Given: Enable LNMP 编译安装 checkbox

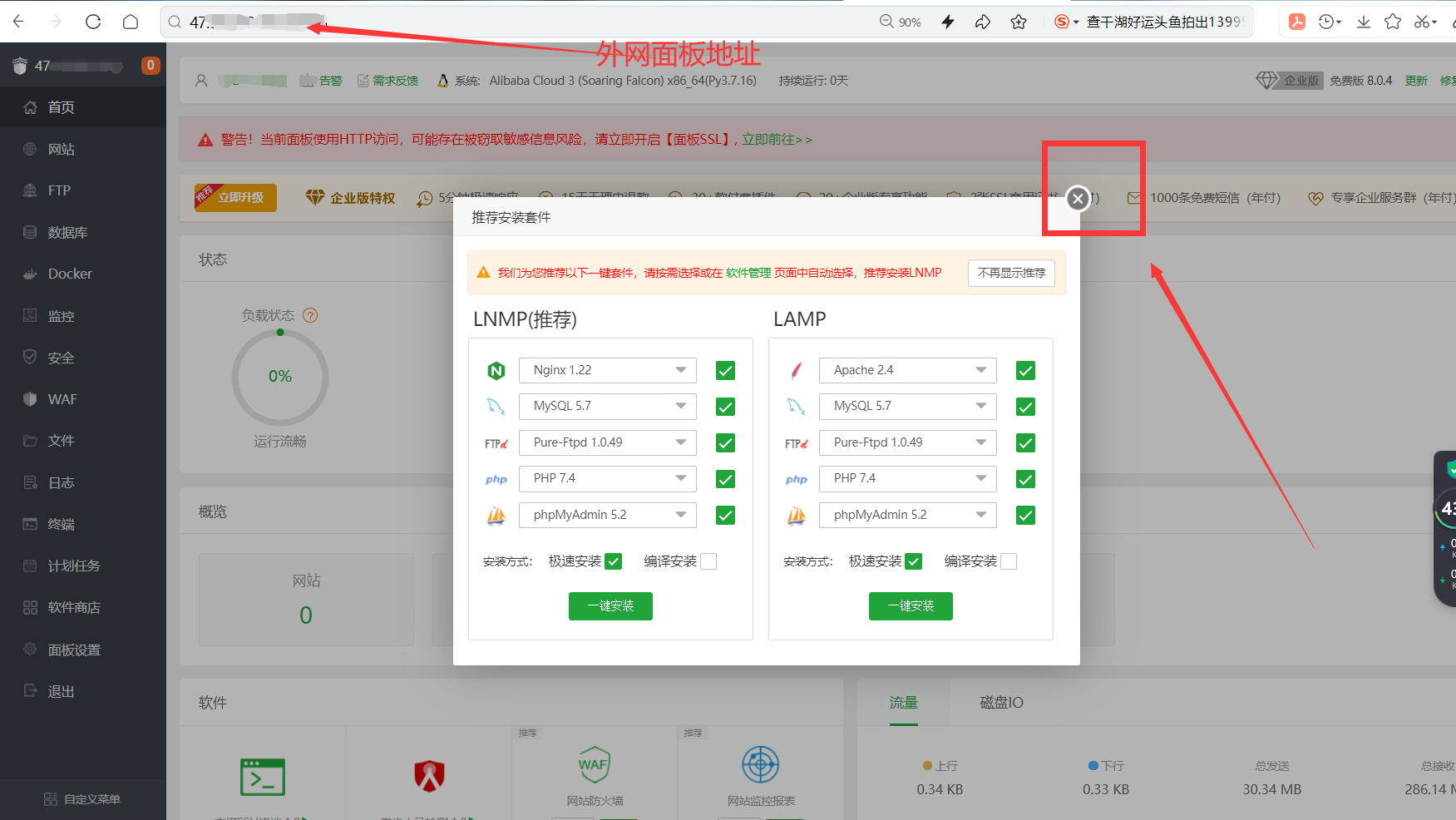Looking at the screenshot, I should [x=708, y=561].
